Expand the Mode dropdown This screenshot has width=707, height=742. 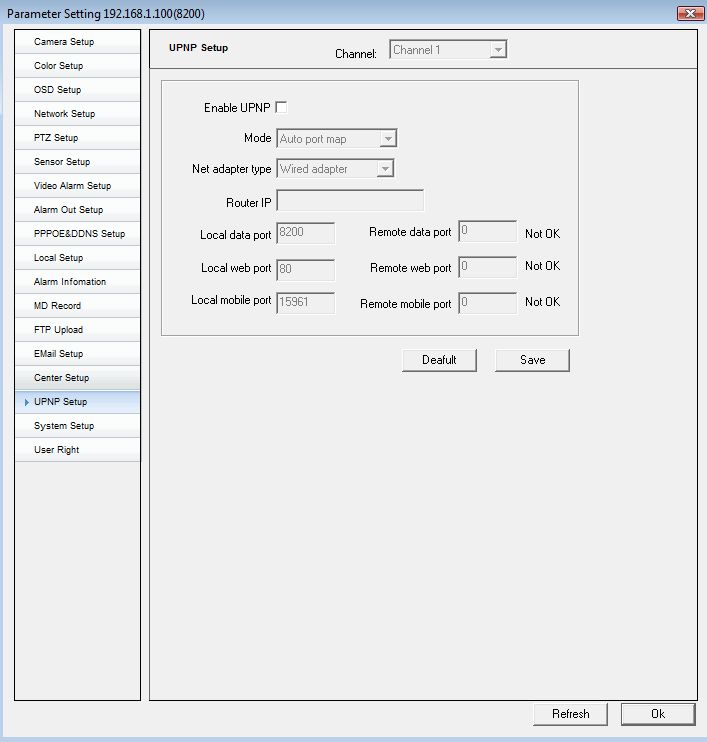pyautogui.click(x=337, y=139)
